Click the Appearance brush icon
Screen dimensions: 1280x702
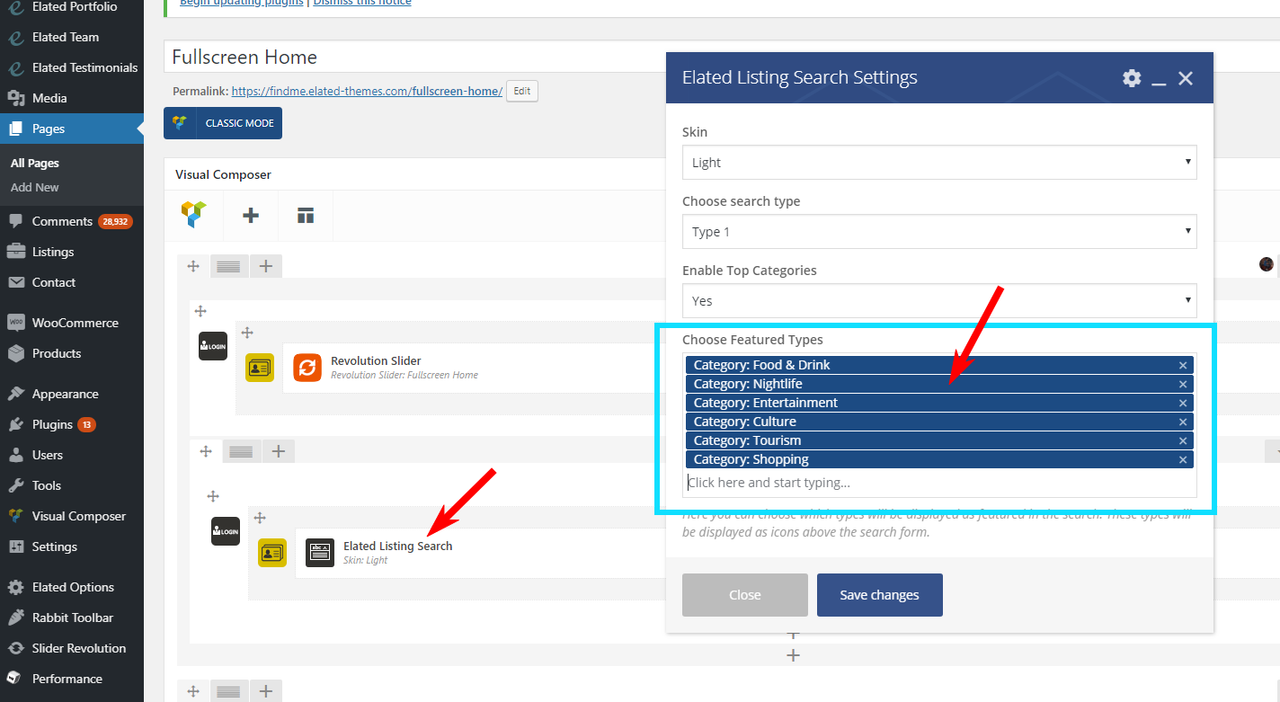tap(15, 394)
